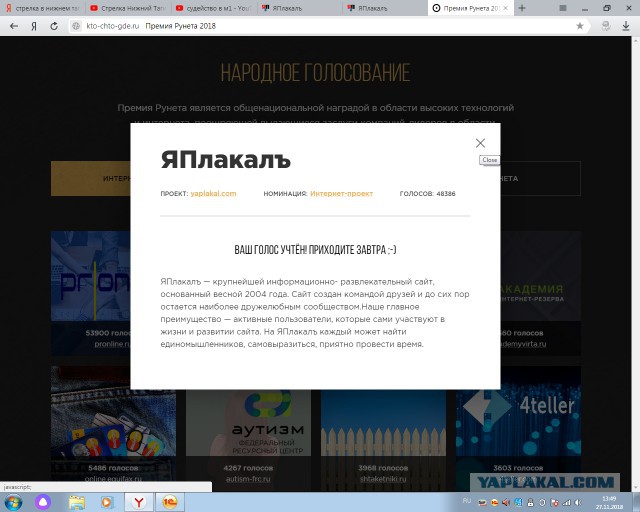Screen dimensions: 640x512
Task: Switch to the 1C application in taskbar
Action: coord(169,502)
